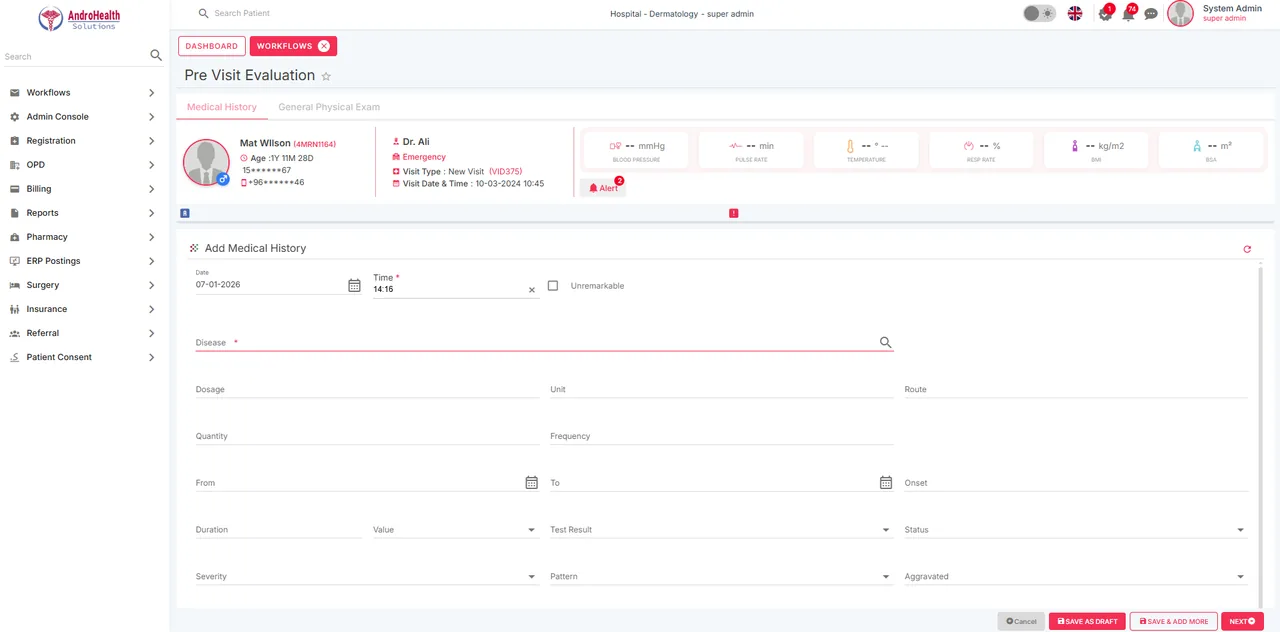Click the BMI vitals card
This screenshot has width=1280, height=632.
click(1096, 149)
